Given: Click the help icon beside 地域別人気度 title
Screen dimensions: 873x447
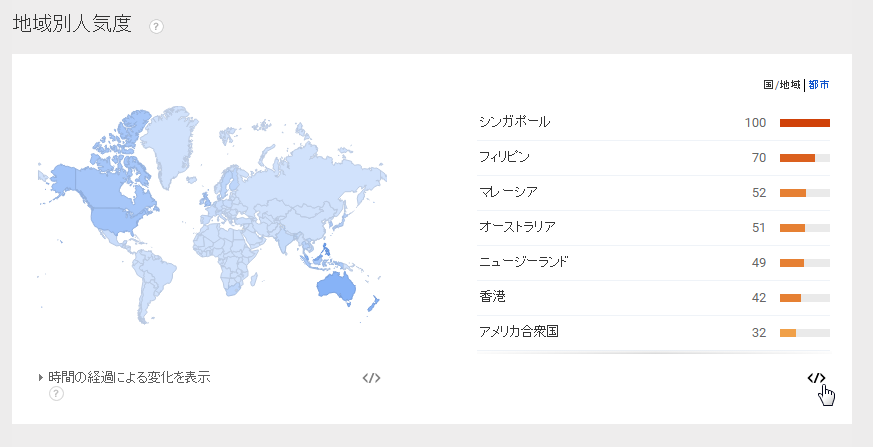Looking at the screenshot, I should point(156,27).
